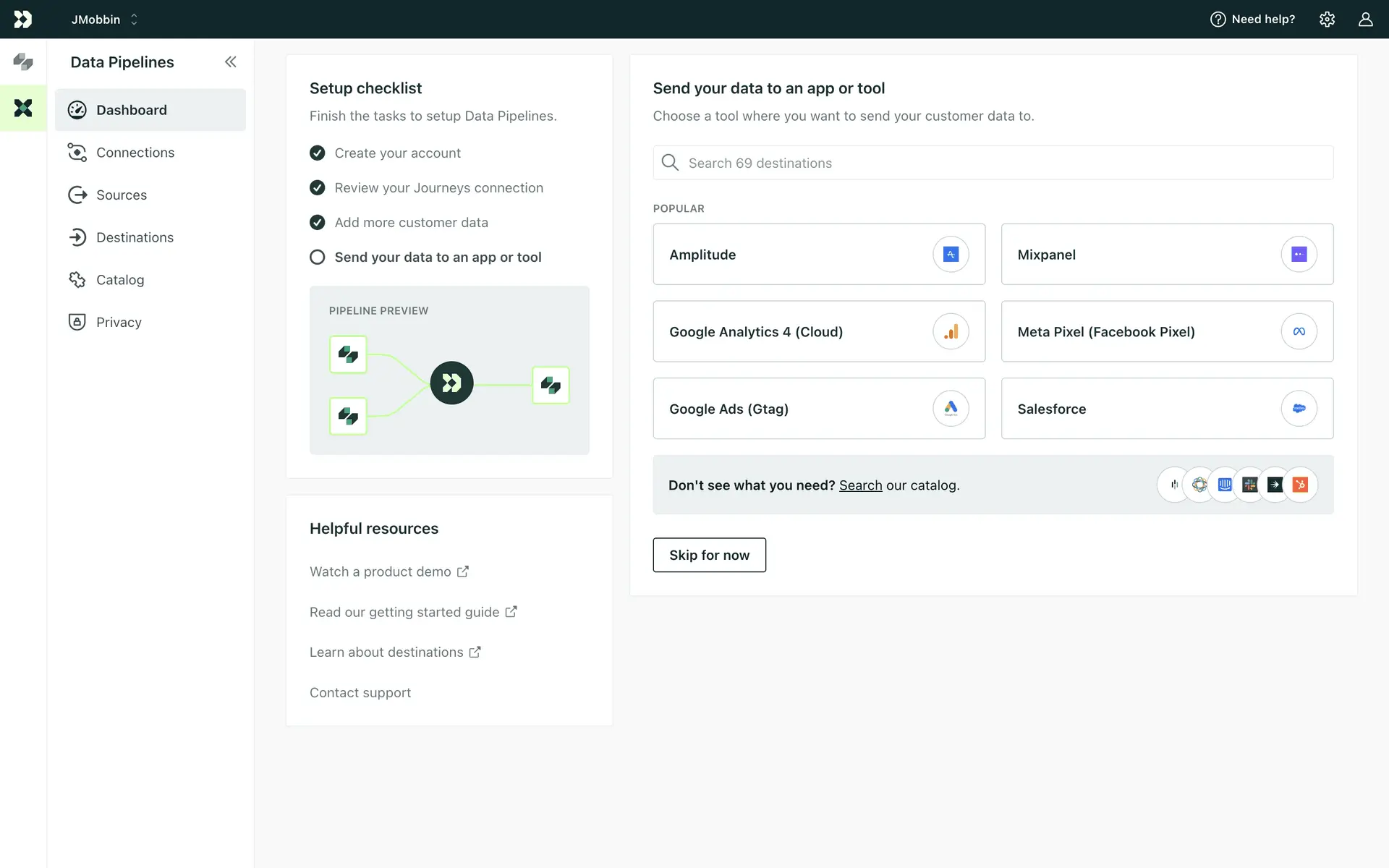The width and height of the screenshot is (1389, 868).
Task: Open Need help? menu
Action: pos(1253,20)
